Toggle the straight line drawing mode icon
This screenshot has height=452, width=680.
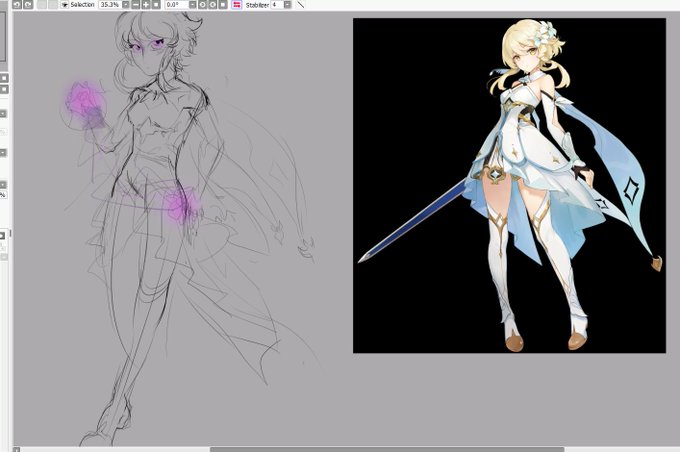click(x=301, y=5)
